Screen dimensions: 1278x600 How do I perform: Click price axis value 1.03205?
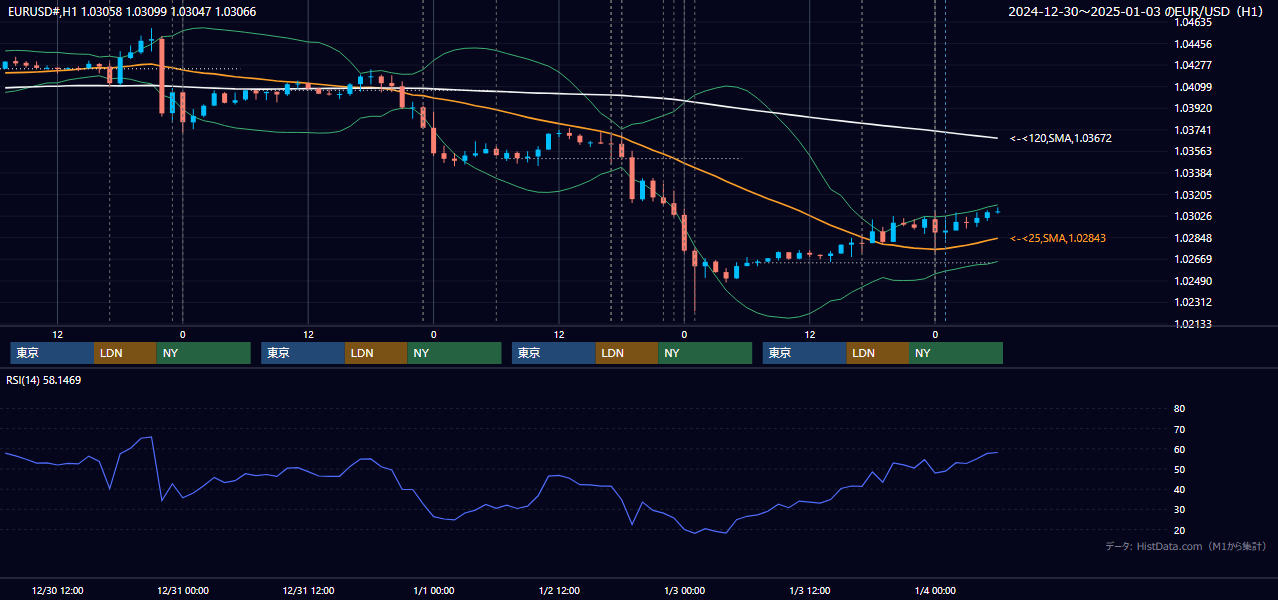coord(1192,195)
